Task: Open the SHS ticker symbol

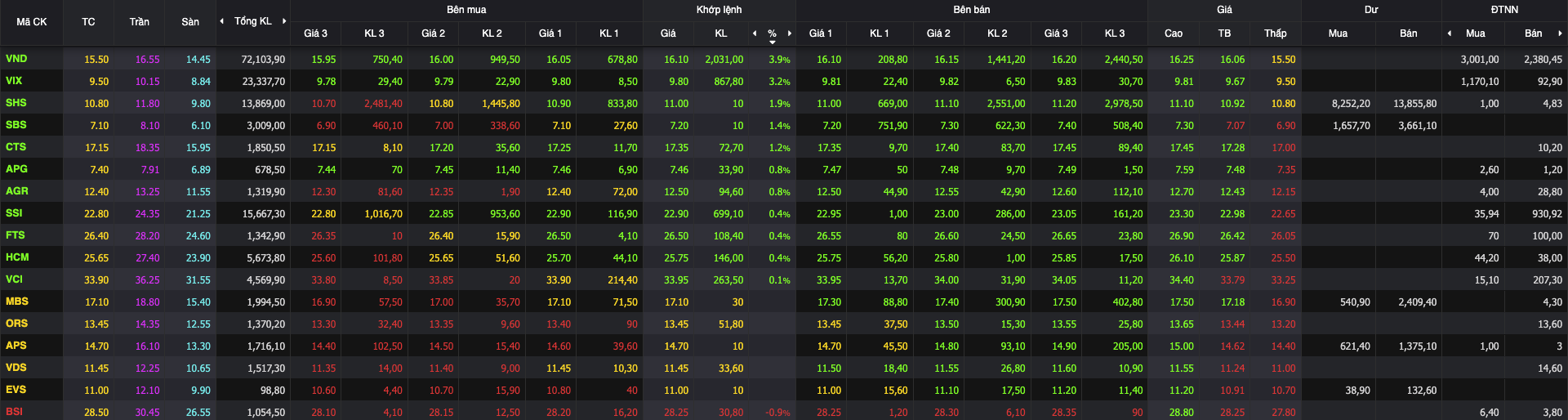Action: point(16,103)
